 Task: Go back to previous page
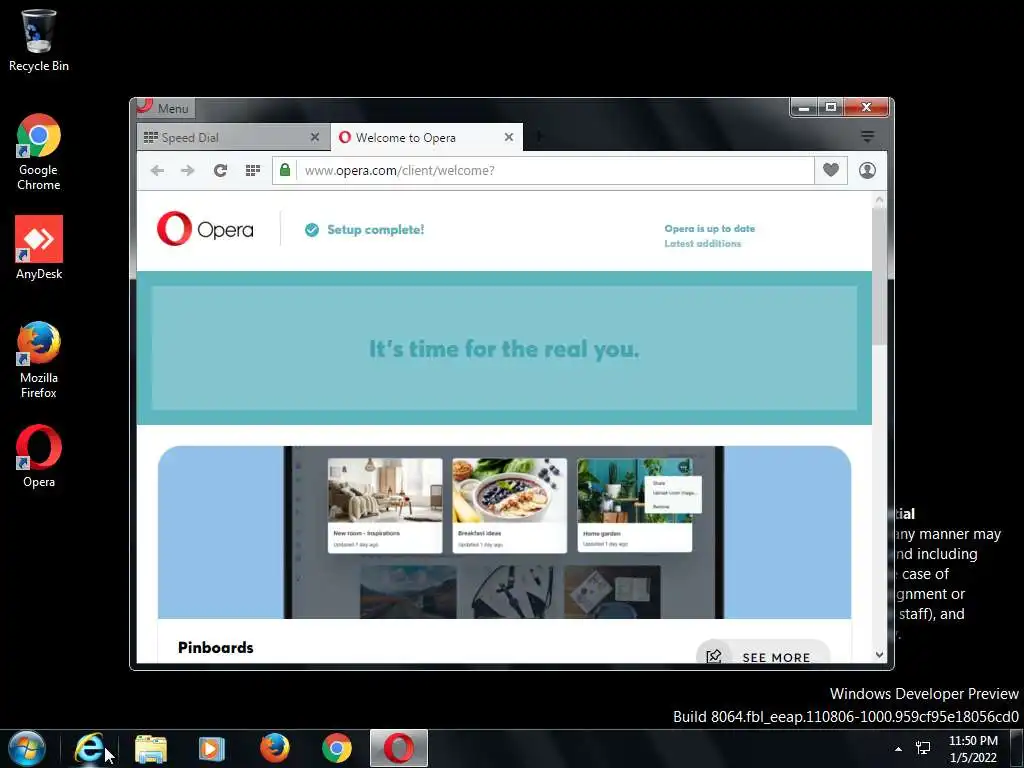click(x=157, y=170)
